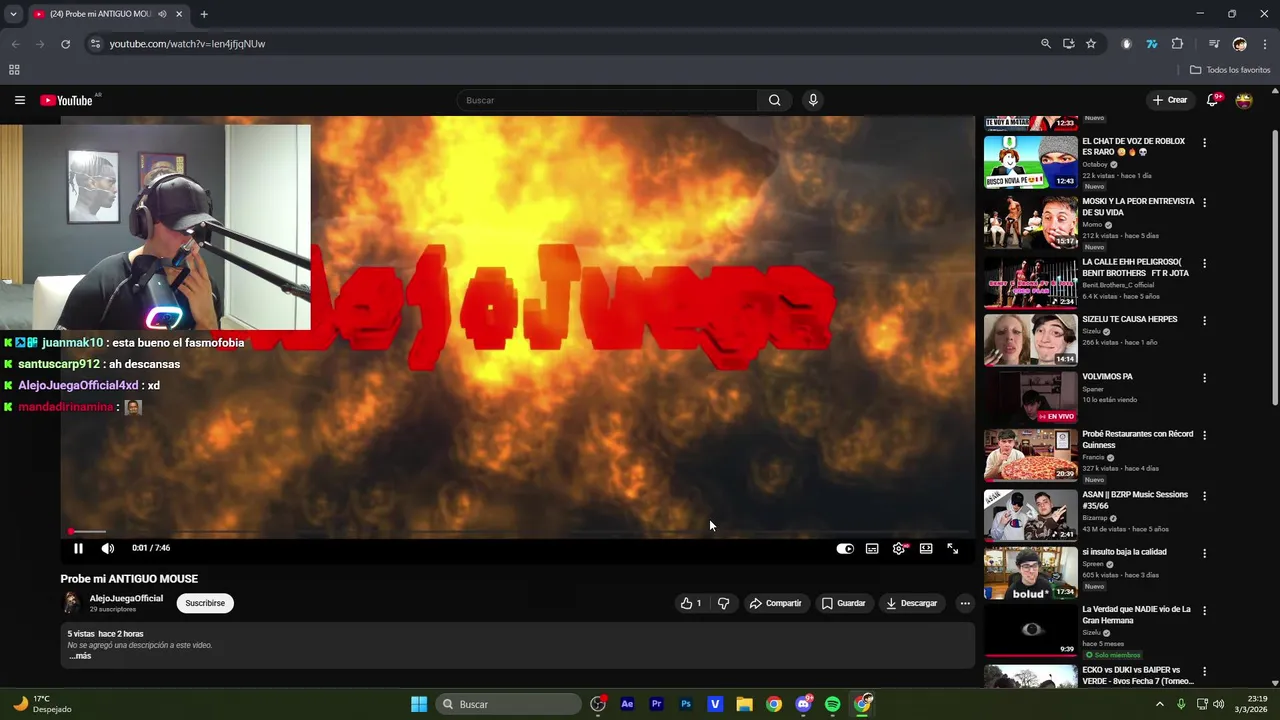Exit full screen mode in the player
Image resolution: width=1280 pixels, height=720 pixels.
[x=953, y=548]
